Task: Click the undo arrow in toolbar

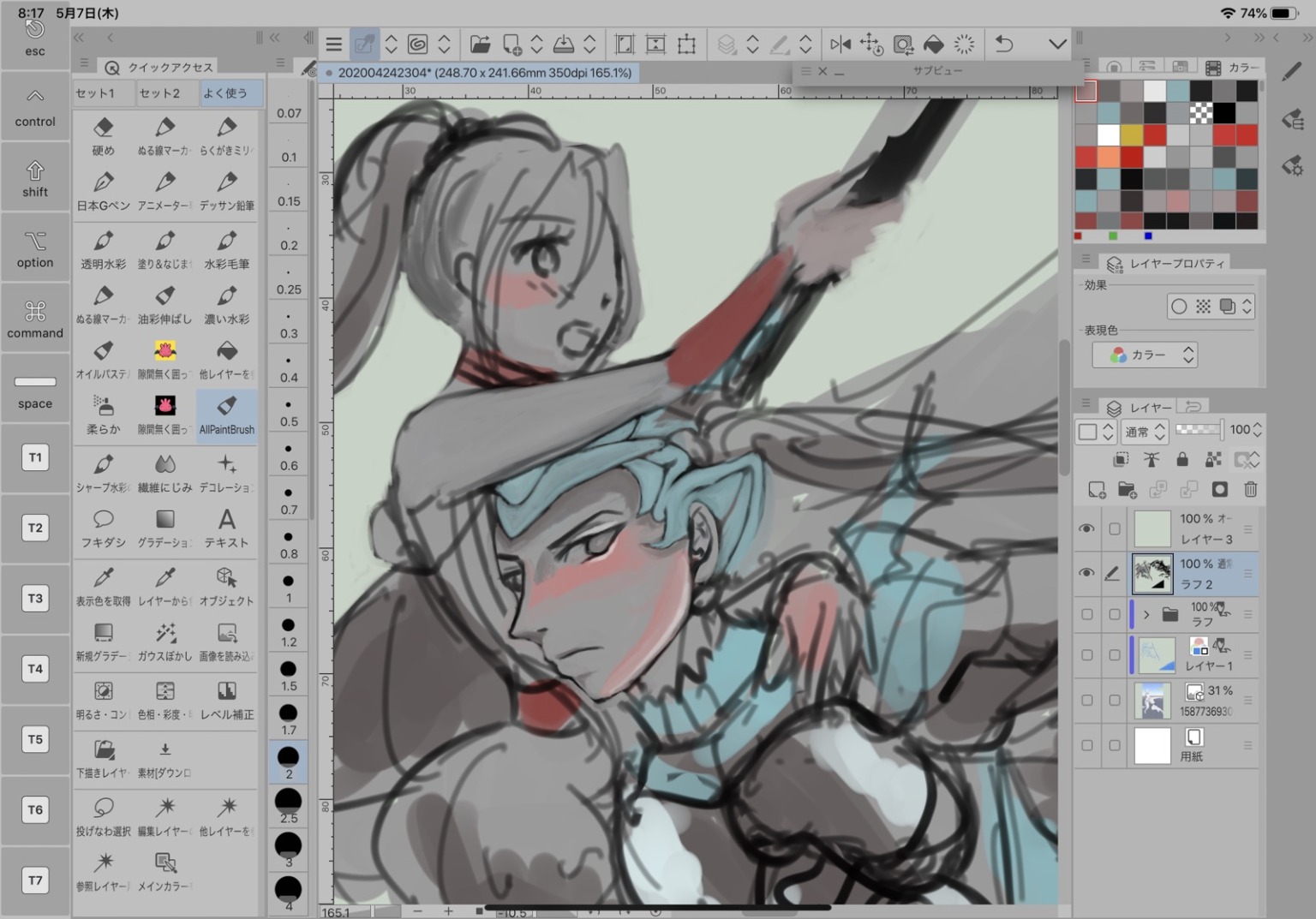Action: click(x=1004, y=44)
